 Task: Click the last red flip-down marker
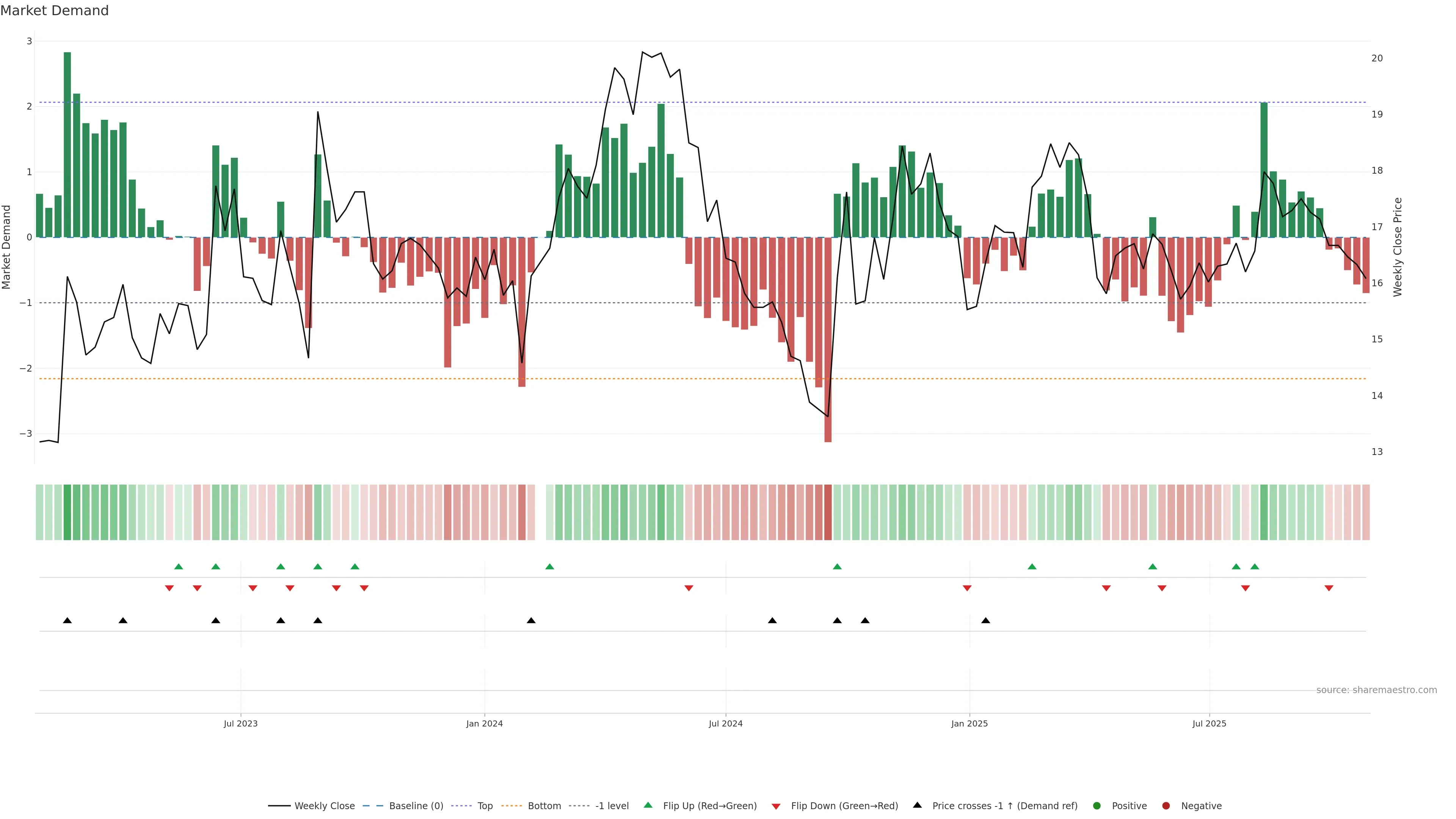[1329, 588]
